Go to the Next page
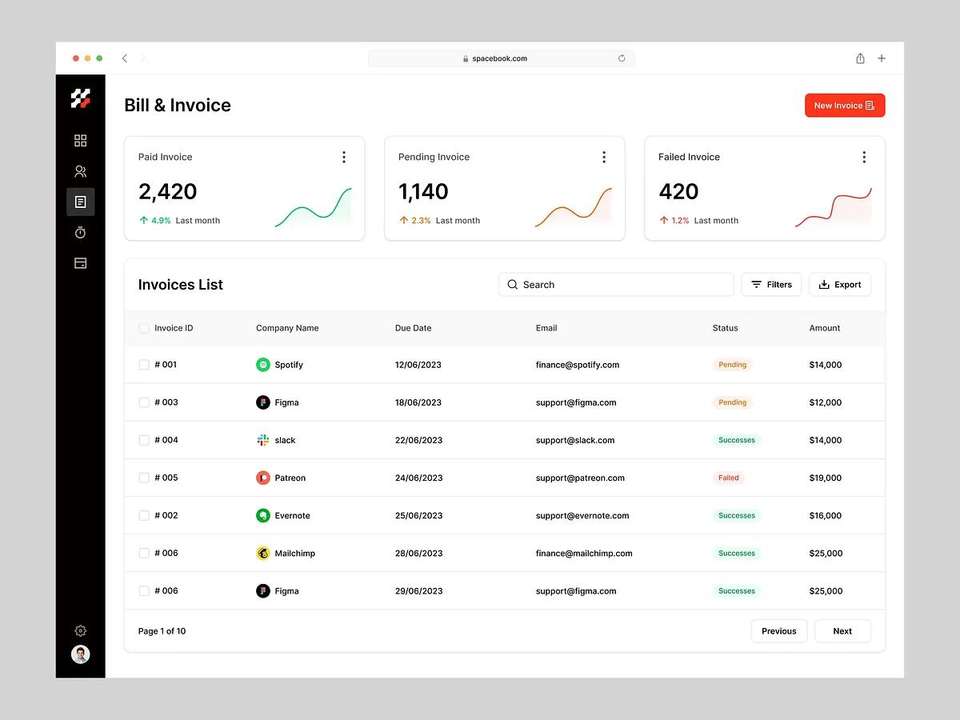960x720 pixels. pyautogui.click(x=842, y=631)
